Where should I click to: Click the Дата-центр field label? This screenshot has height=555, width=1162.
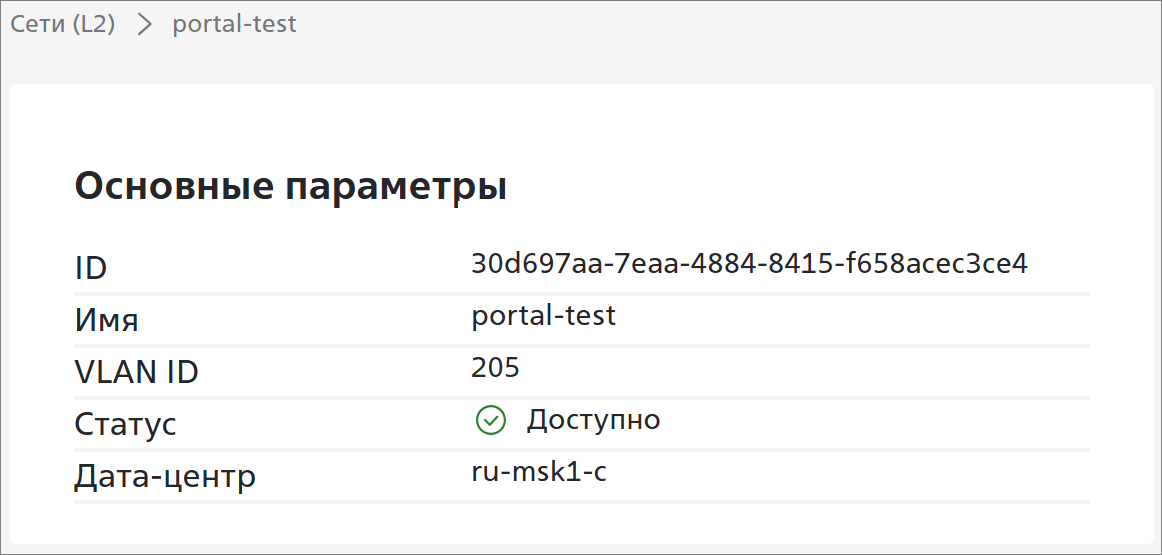coord(165,476)
